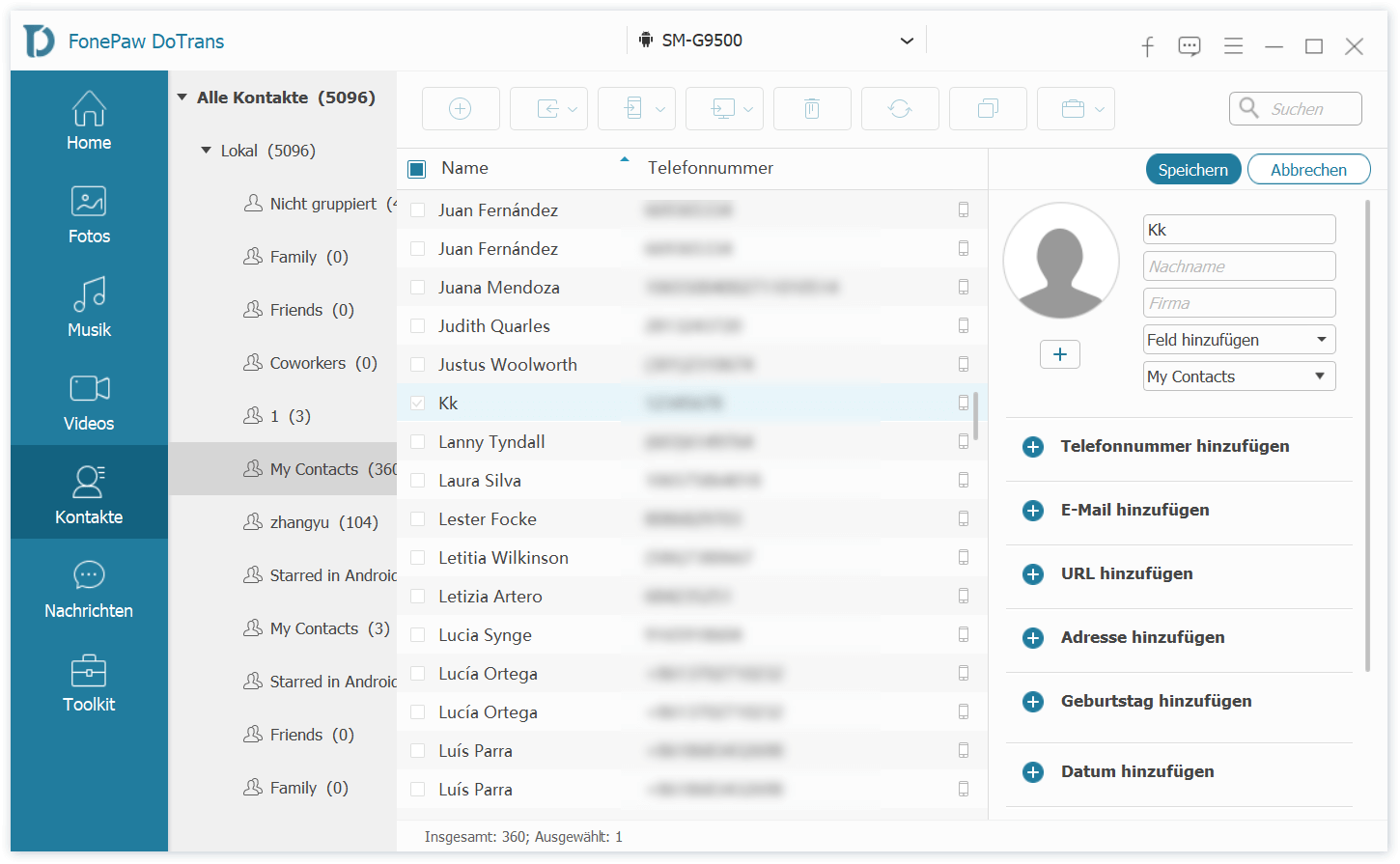The height and width of the screenshot is (864, 1400).
Task: Click plus icon for URL hinzufügen
Action: coord(1033,574)
